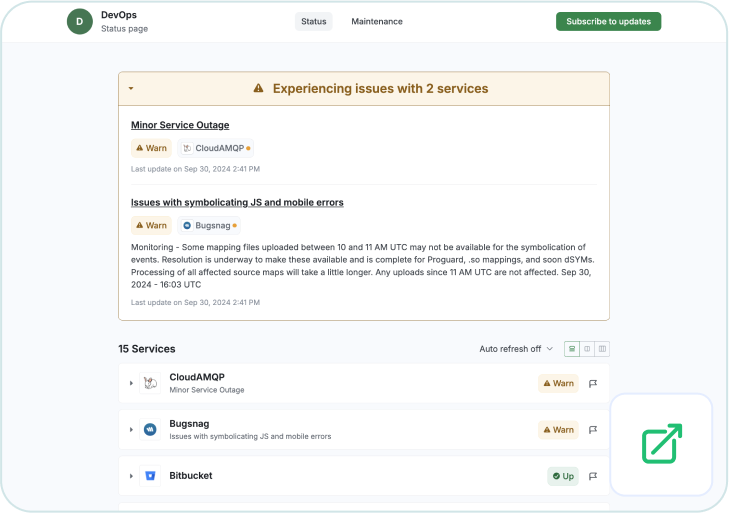Click Up status badge on Bitbucket row
The image size is (729, 513).
[x=563, y=476]
